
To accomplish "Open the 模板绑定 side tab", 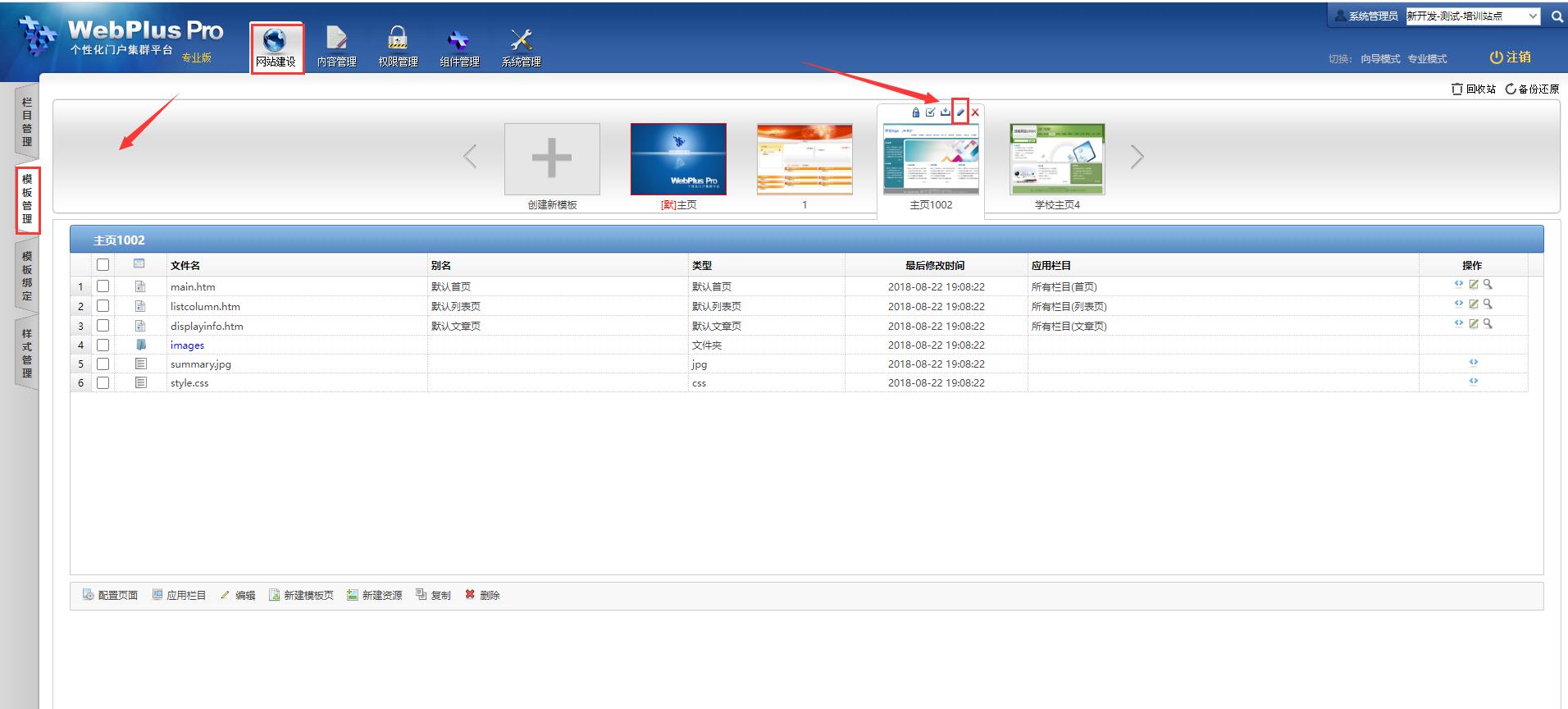I will 27,277.
